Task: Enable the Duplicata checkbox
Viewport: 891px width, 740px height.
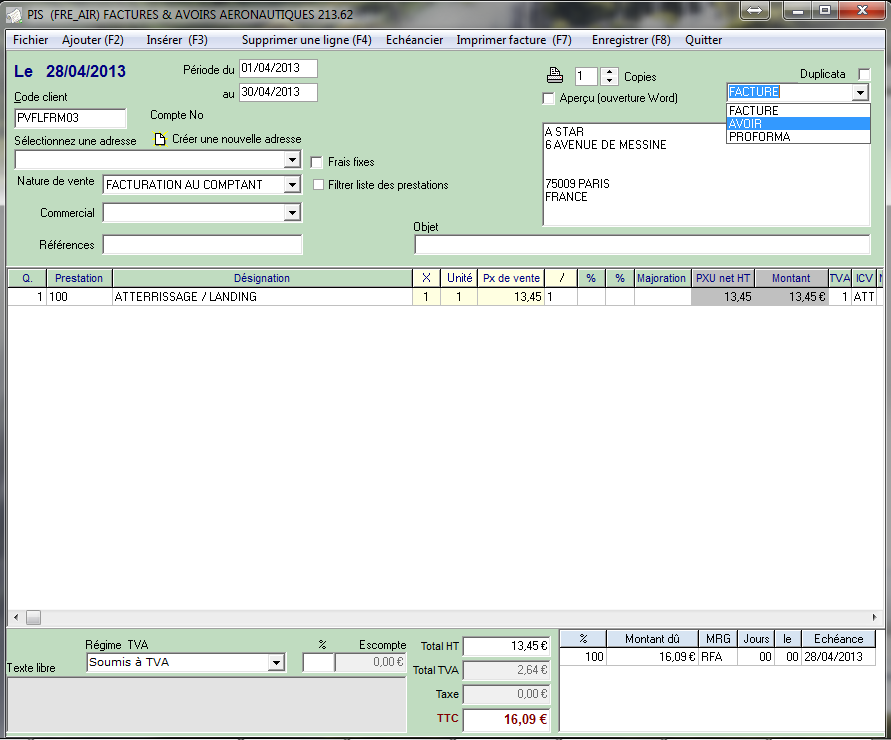Action: click(864, 74)
